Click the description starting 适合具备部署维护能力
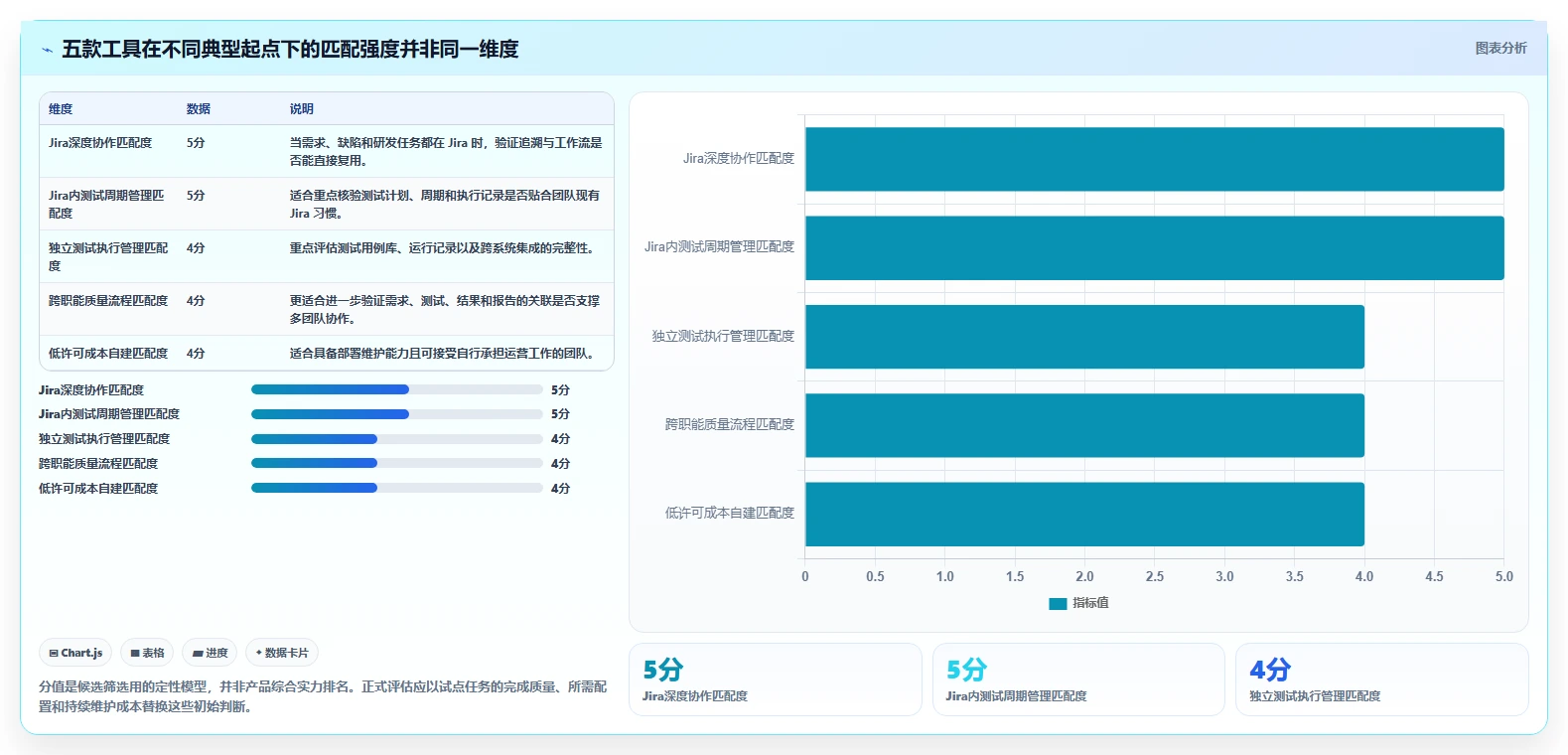This screenshot has width=1568, height=755. coord(442,354)
